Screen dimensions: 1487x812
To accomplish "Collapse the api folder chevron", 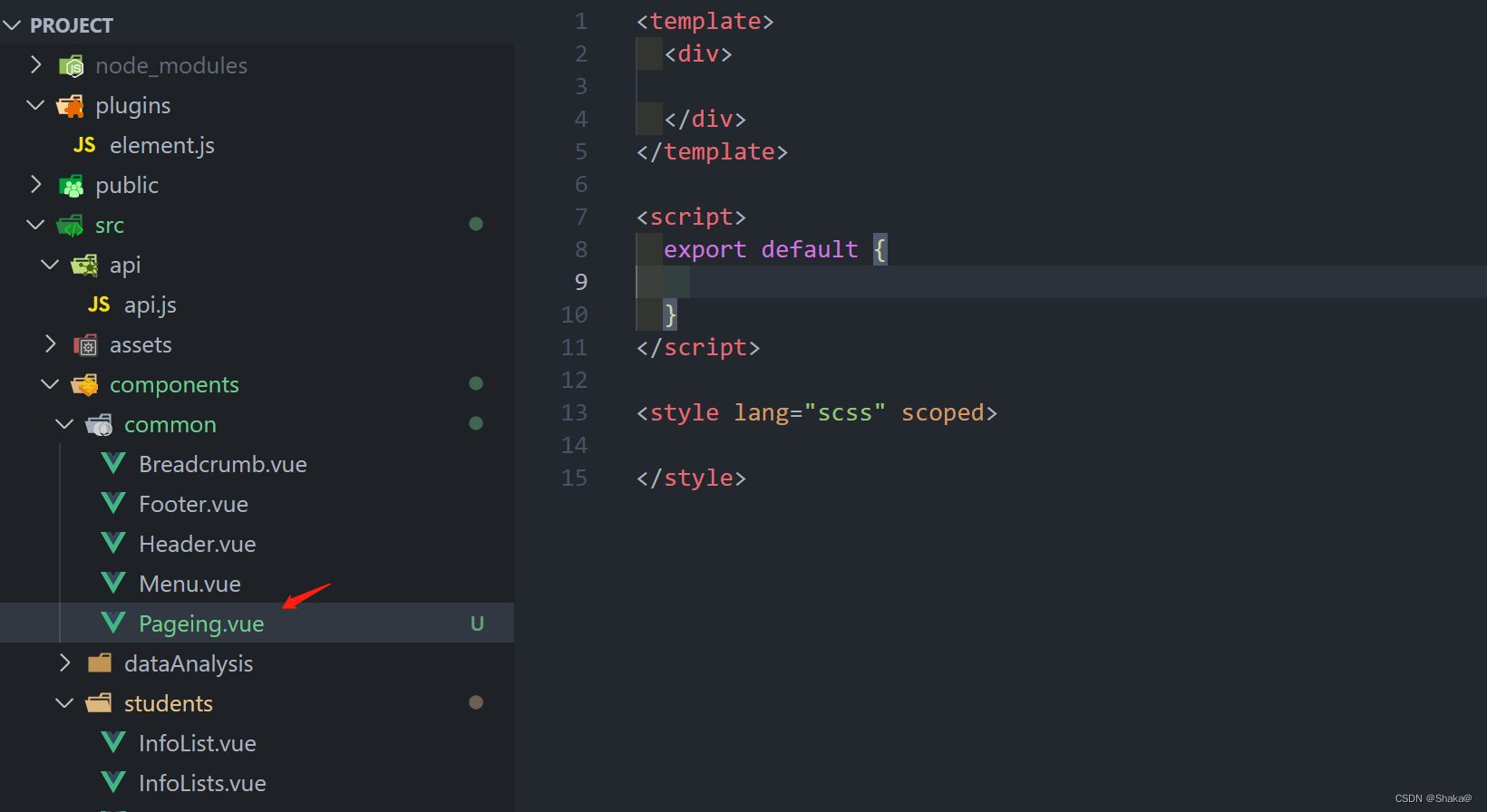I will pos(50,264).
